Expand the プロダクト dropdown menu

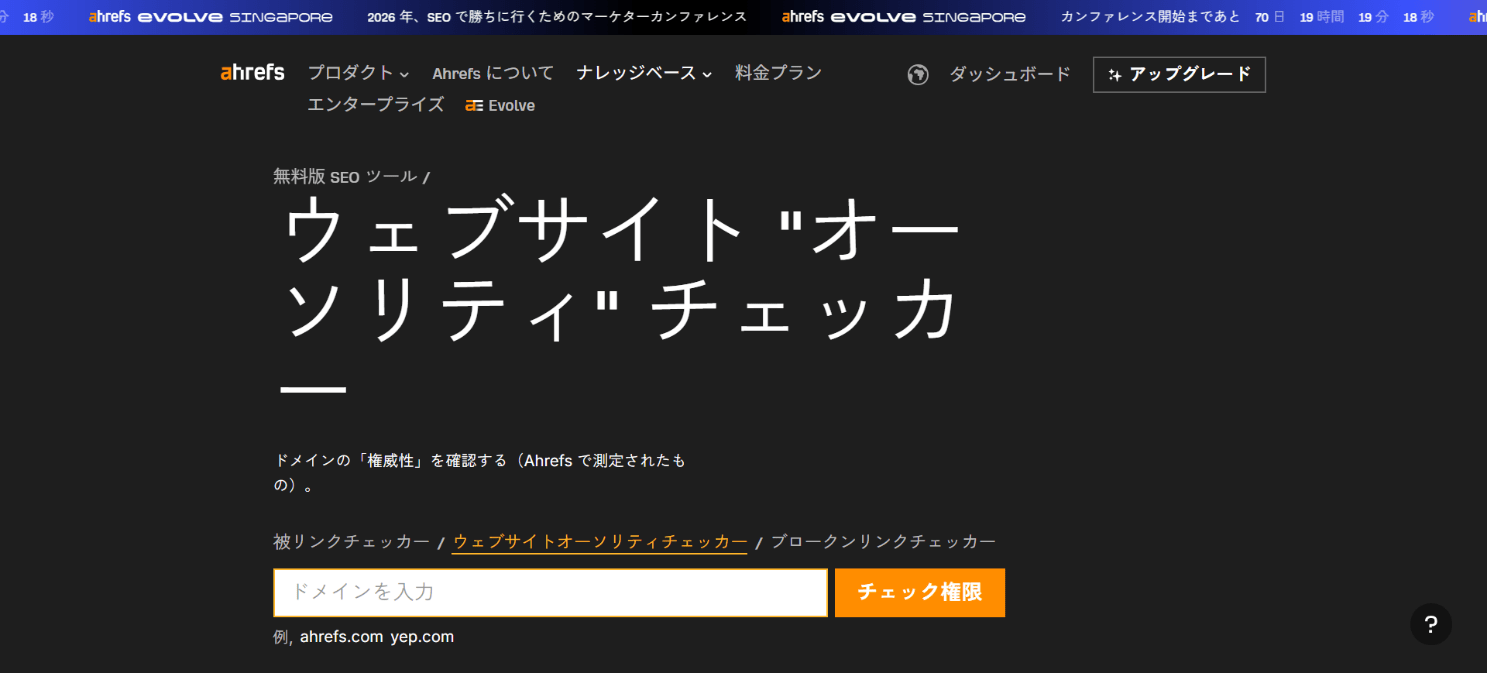pos(349,73)
